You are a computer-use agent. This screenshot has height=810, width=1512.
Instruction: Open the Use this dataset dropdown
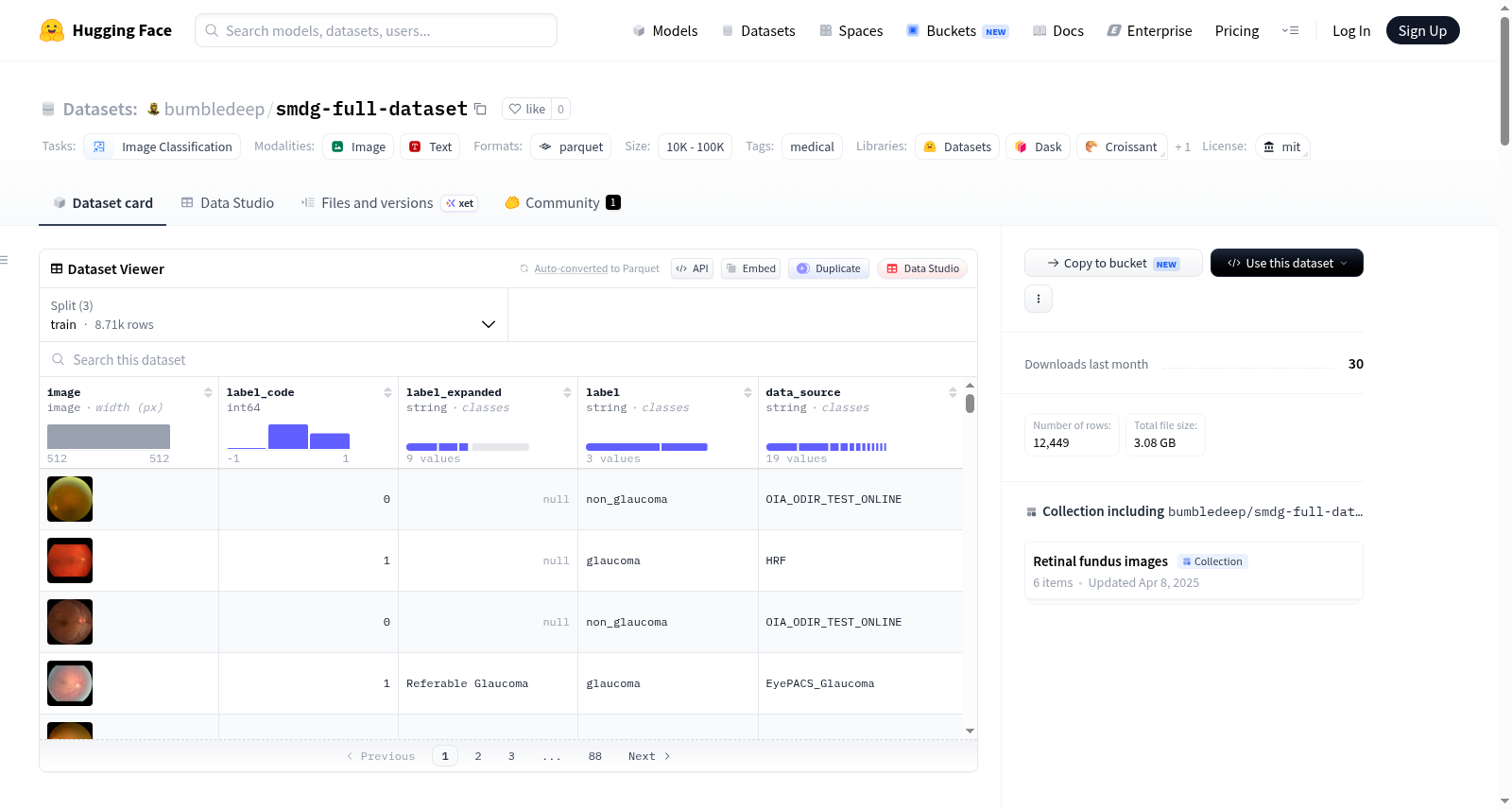(1287, 263)
